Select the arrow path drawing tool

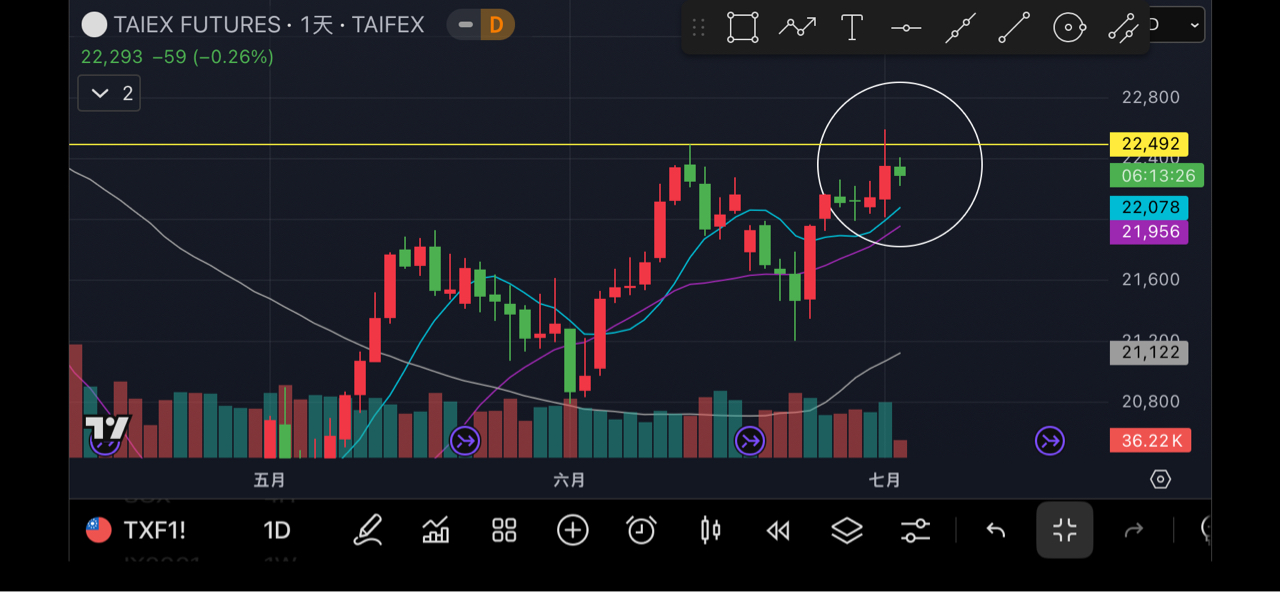click(x=797, y=28)
